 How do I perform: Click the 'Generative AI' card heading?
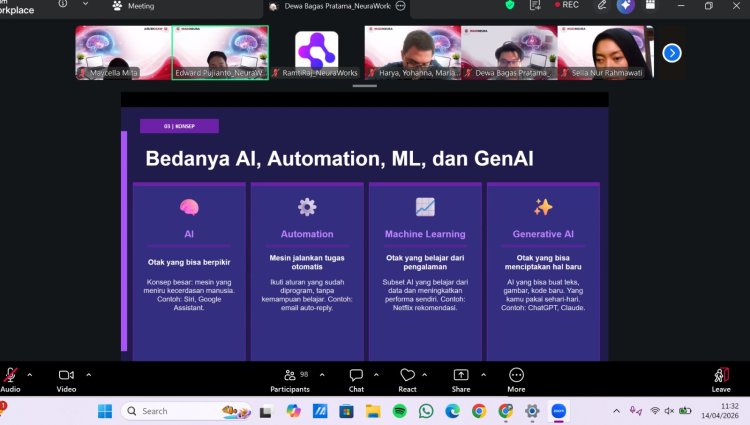tap(543, 234)
